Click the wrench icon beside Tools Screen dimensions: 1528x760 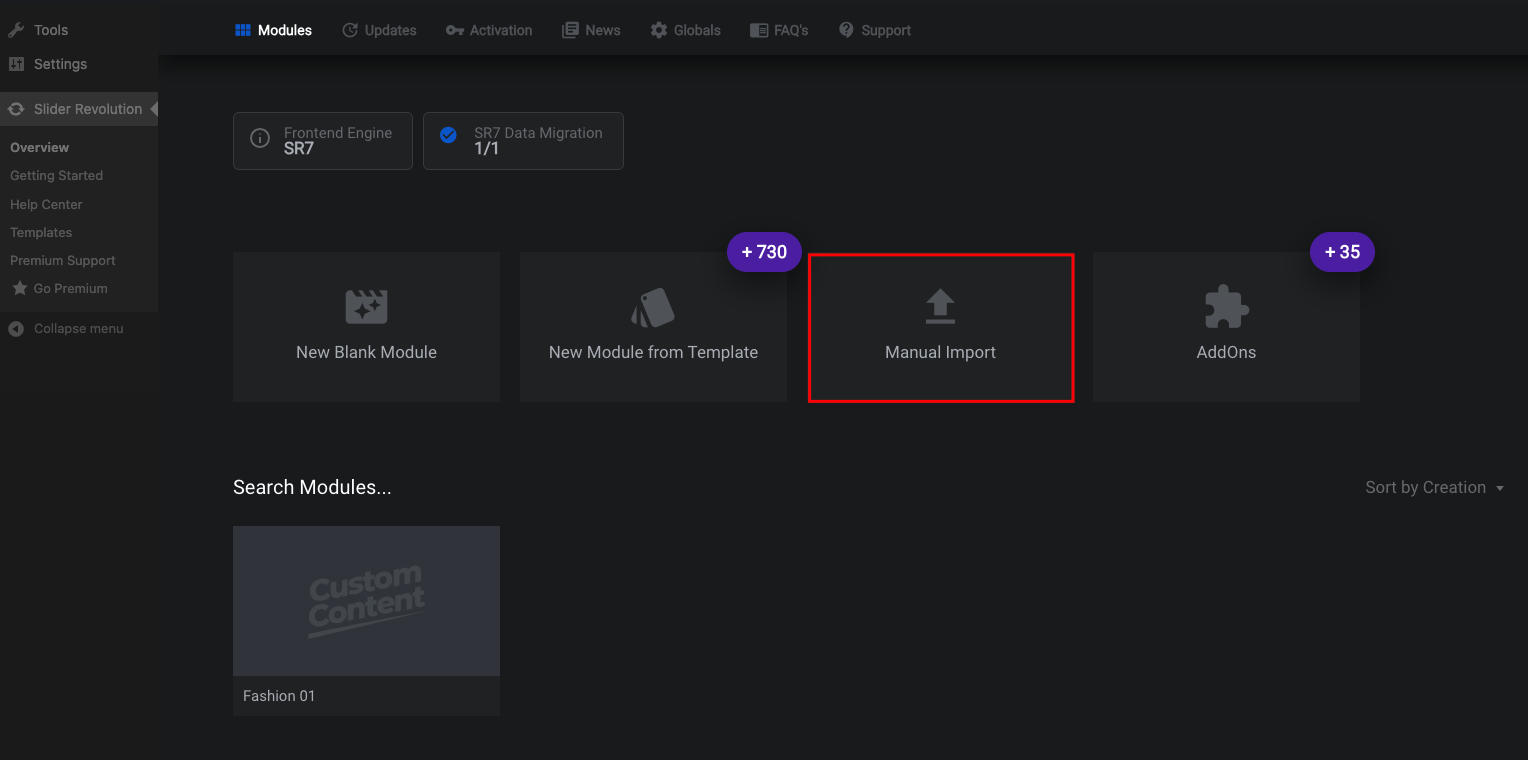(16, 30)
